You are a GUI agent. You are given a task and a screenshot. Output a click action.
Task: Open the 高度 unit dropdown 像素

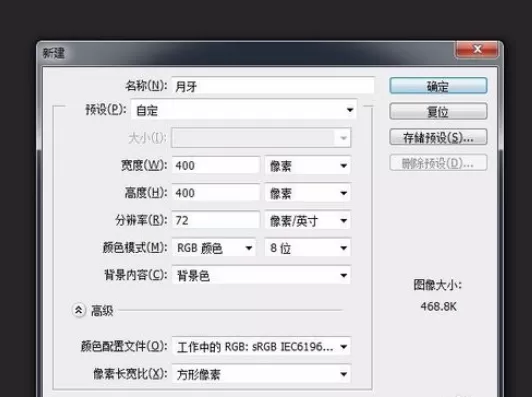[307, 193]
